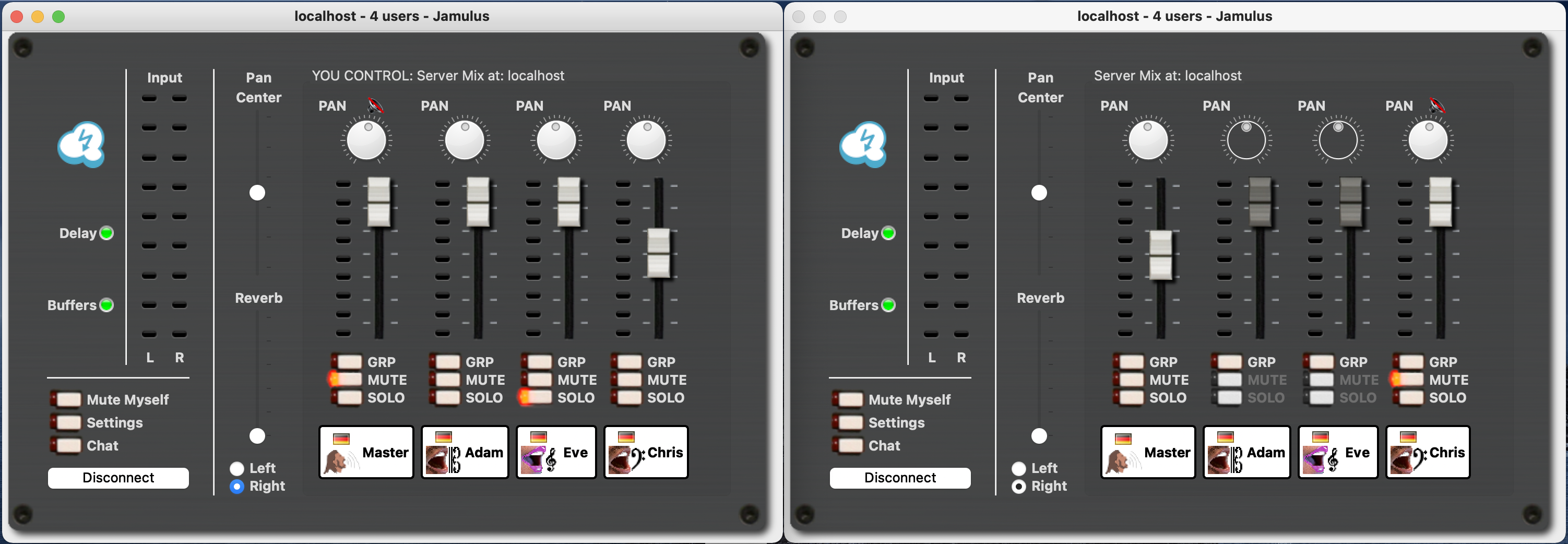Click the German flag on Chris tag, left window
The height and width of the screenshot is (544, 1568).
point(626,437)
